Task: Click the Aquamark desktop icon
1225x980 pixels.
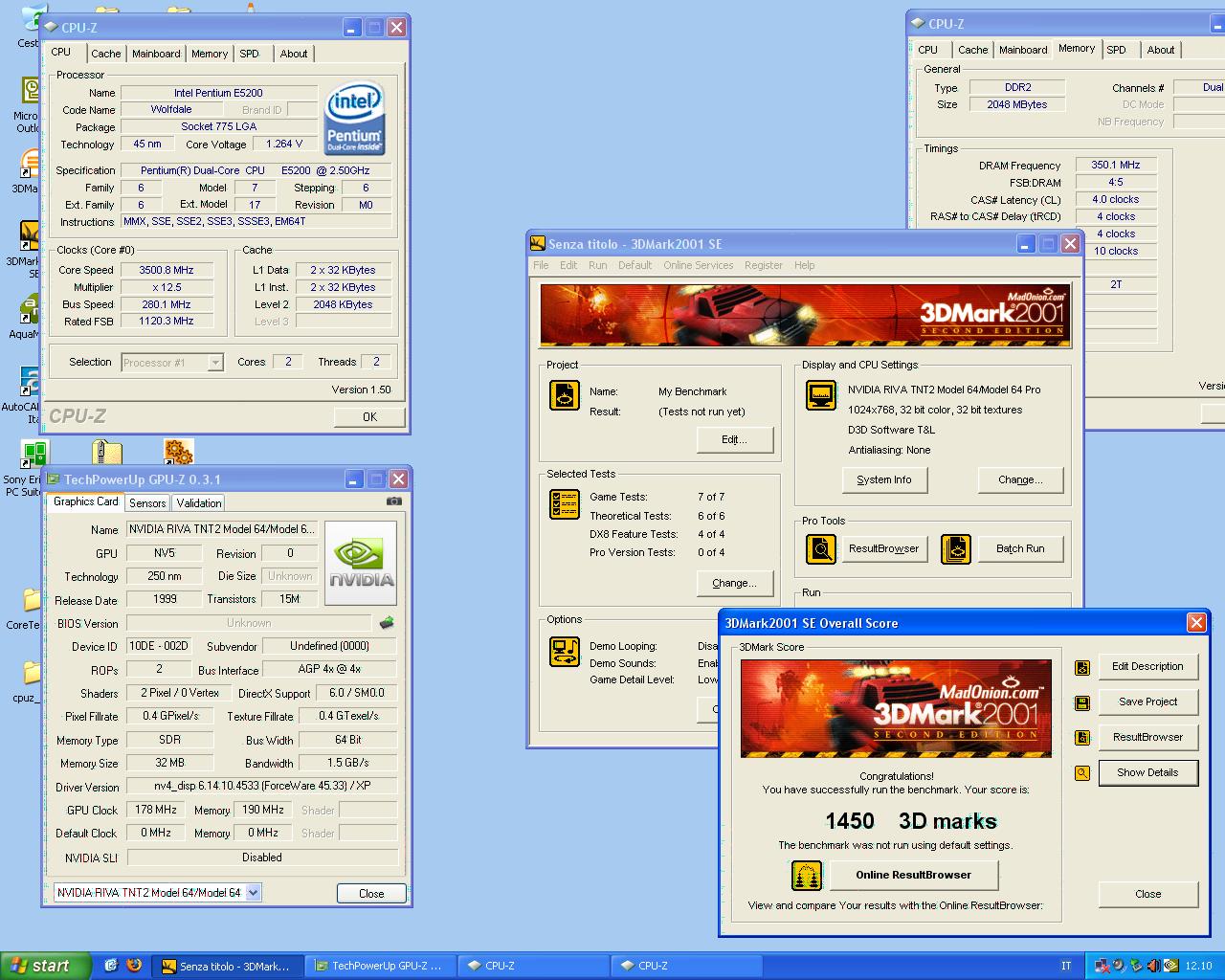Action: pyautogui.click(x=30, y=308)
